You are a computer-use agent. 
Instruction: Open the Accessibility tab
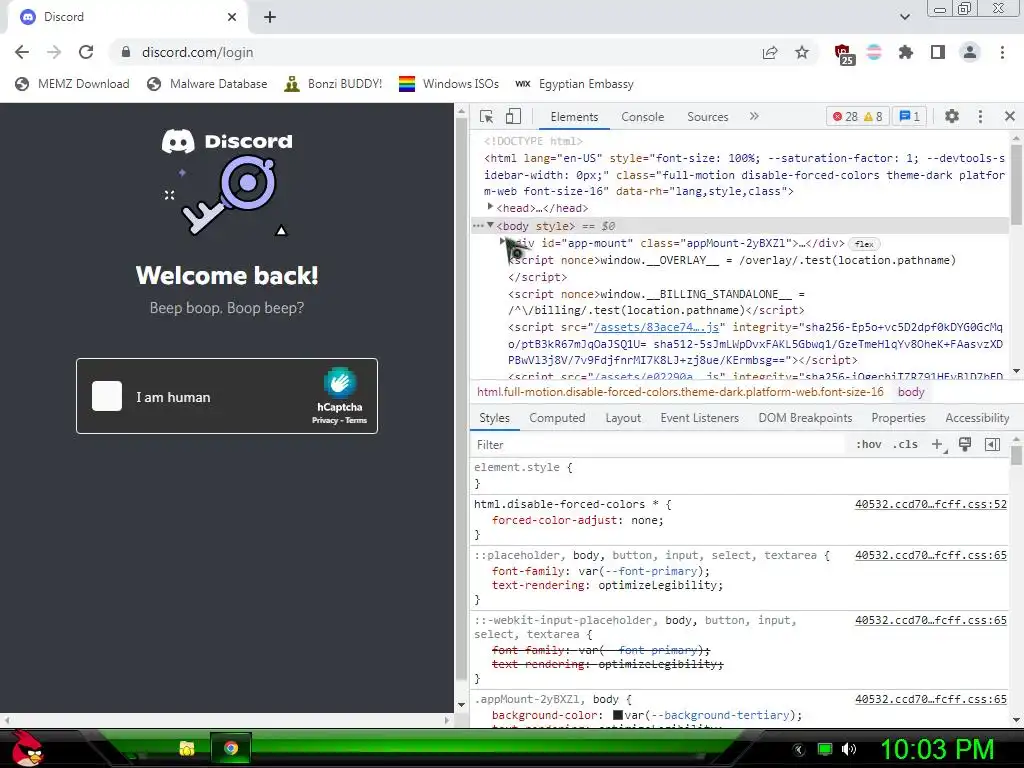point(977,418)
